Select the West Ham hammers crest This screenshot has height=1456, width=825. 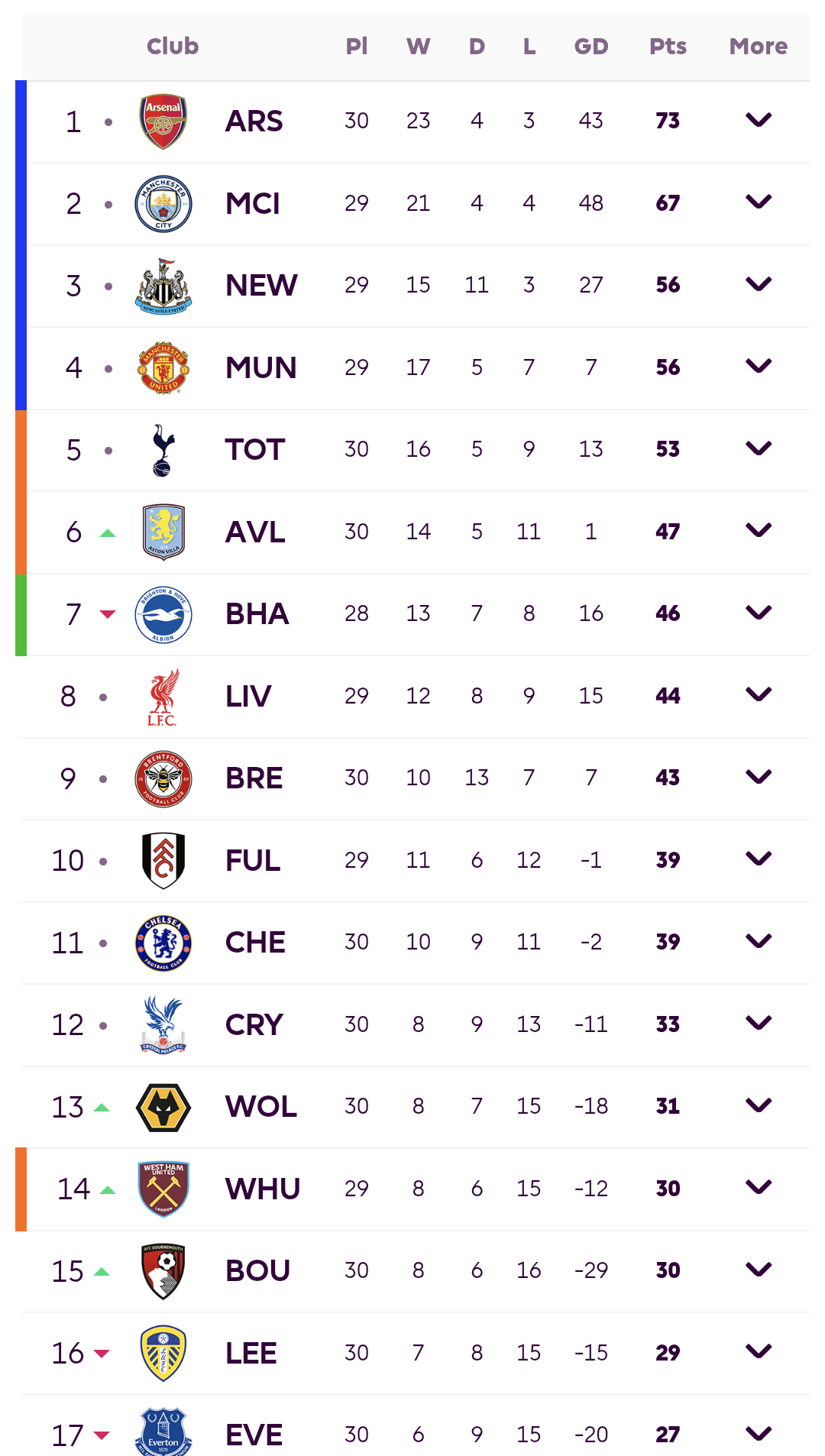pos(163,1189)
